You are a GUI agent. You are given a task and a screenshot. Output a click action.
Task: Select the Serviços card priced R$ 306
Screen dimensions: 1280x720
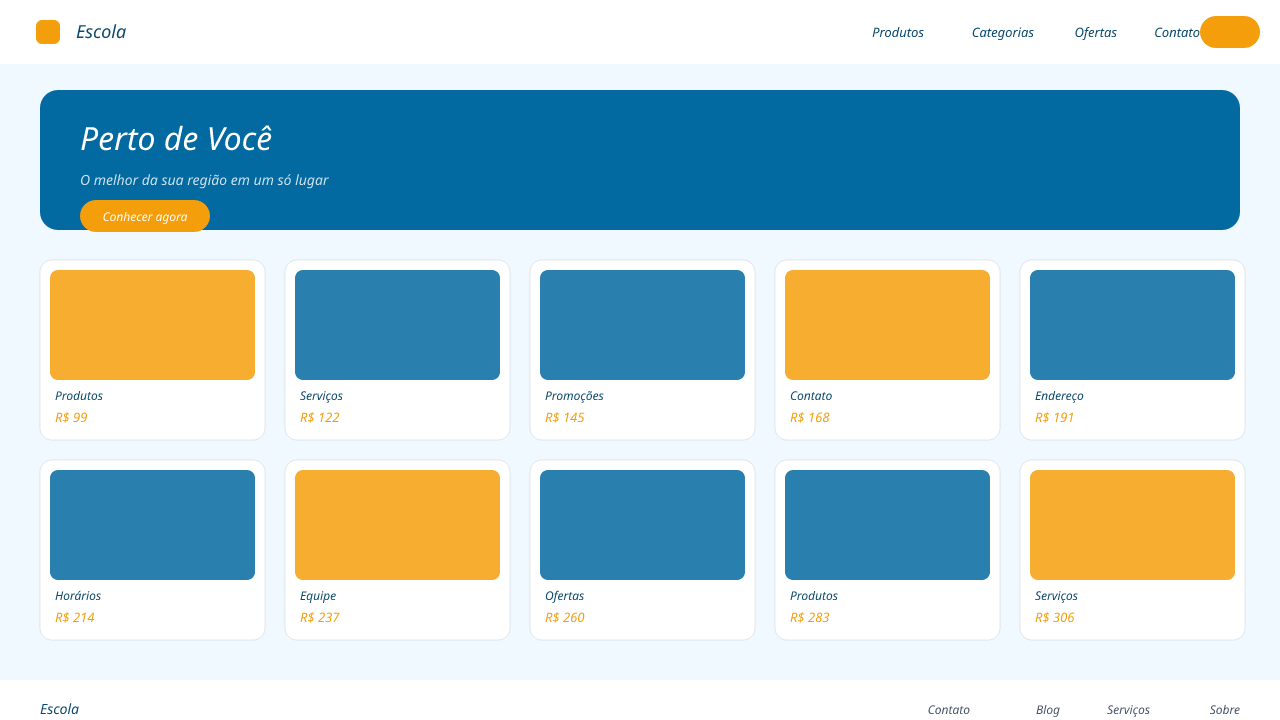click(x=1132, y=550)
